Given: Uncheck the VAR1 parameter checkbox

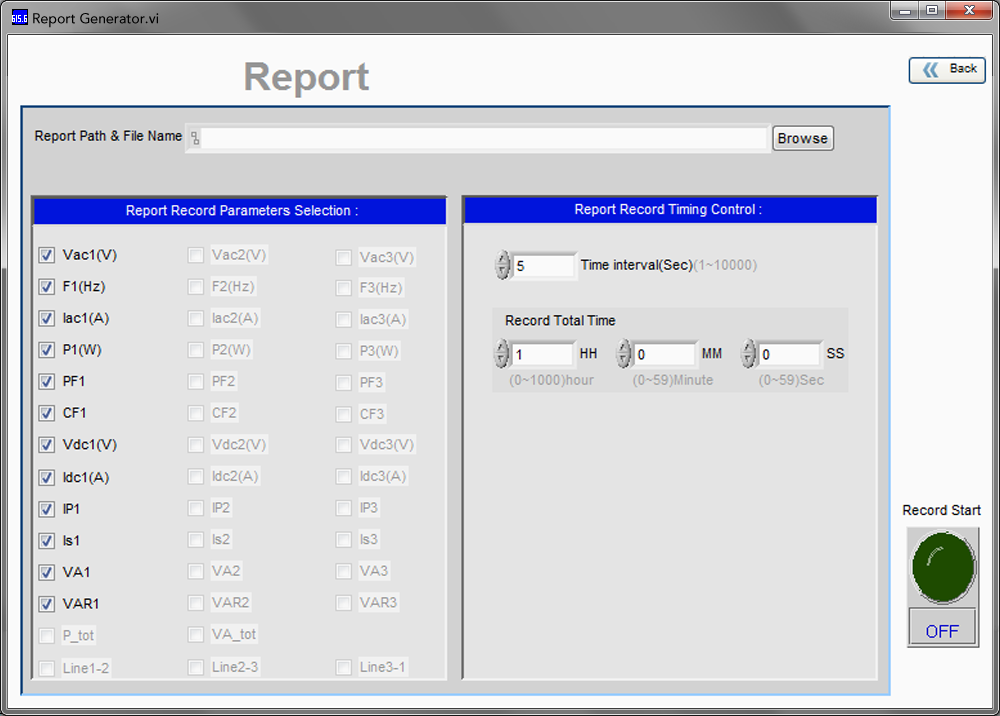Looking at the screenshot, I should coord(47,604).
